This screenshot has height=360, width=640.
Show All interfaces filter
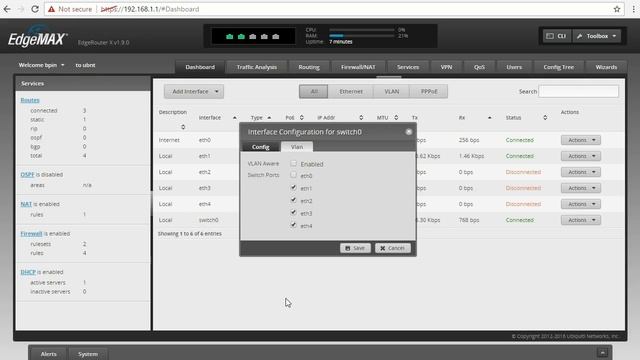[313, 91]
